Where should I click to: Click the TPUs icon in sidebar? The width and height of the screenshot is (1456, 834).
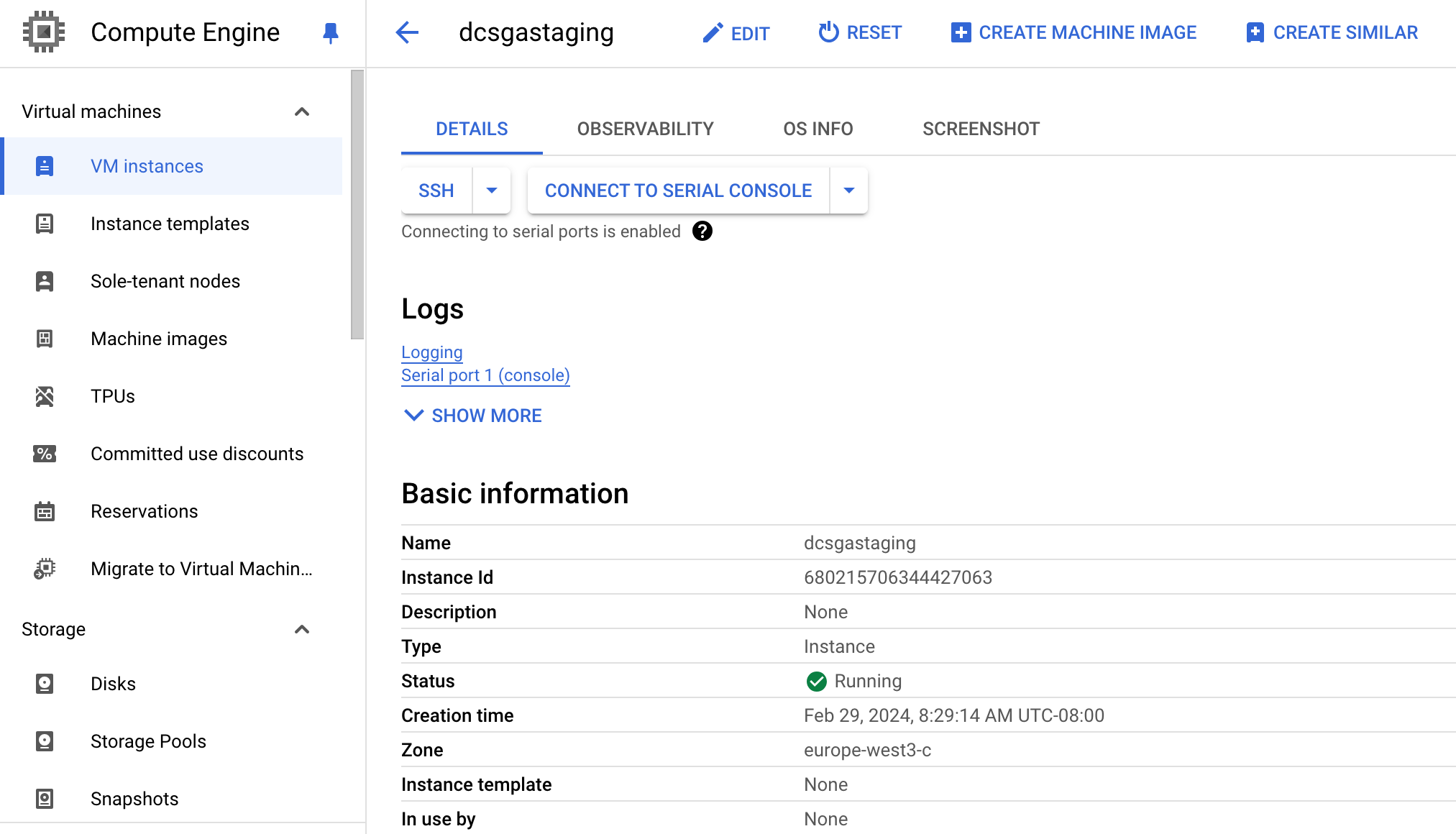[44, 396]
